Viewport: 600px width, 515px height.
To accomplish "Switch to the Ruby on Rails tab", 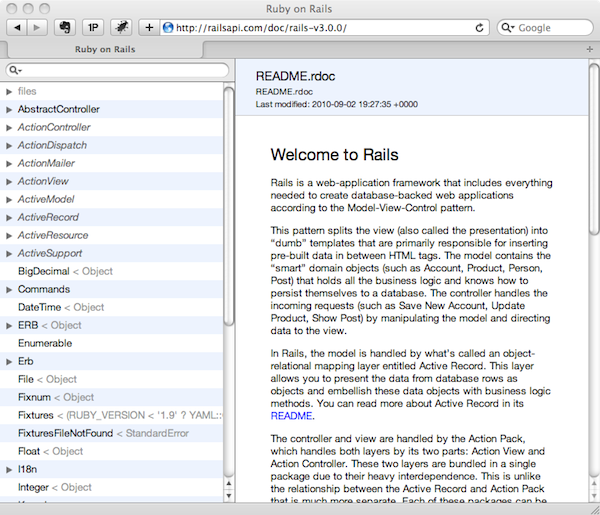I will (x=117, y=48).
